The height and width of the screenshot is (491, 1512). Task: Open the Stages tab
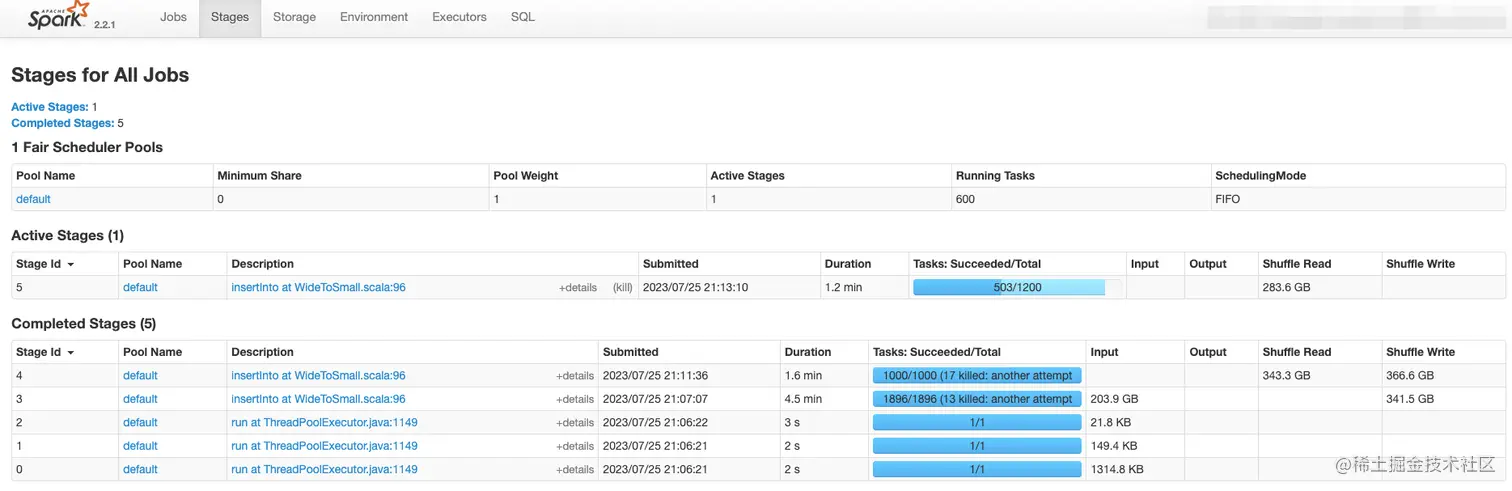coord(230,17)
